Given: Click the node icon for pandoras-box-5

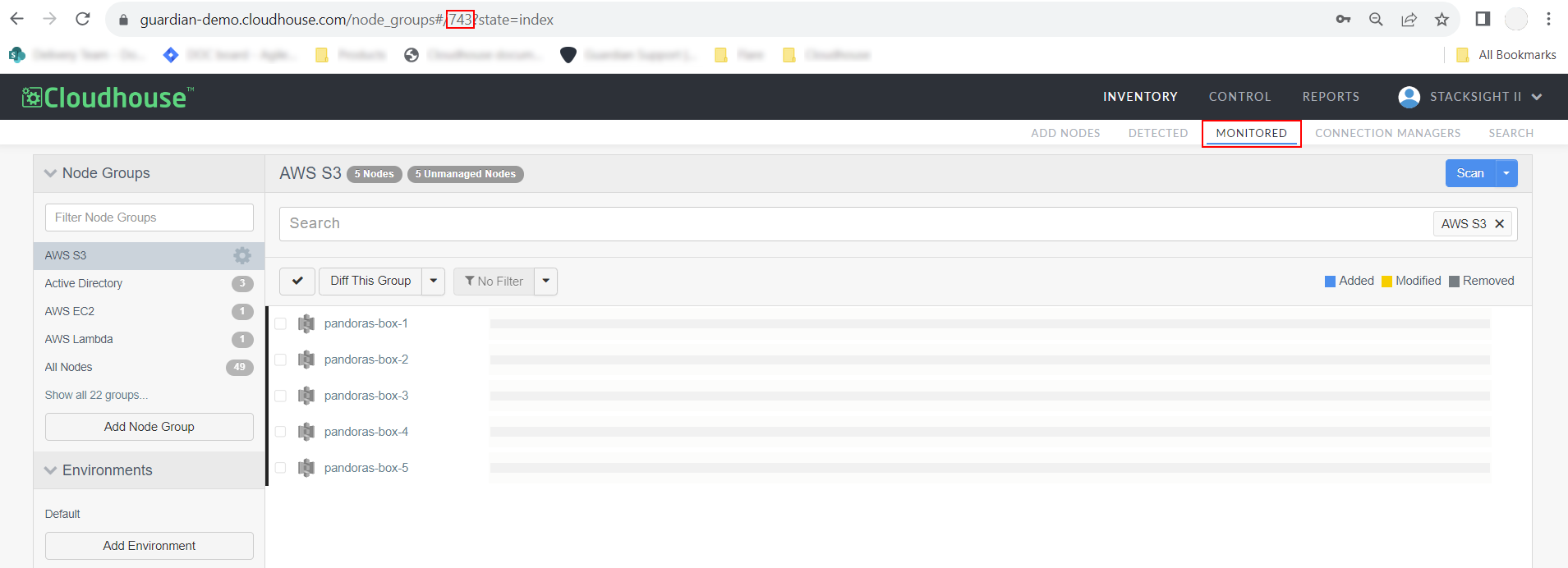Looking at the screenshot, I should coord(306,468).
